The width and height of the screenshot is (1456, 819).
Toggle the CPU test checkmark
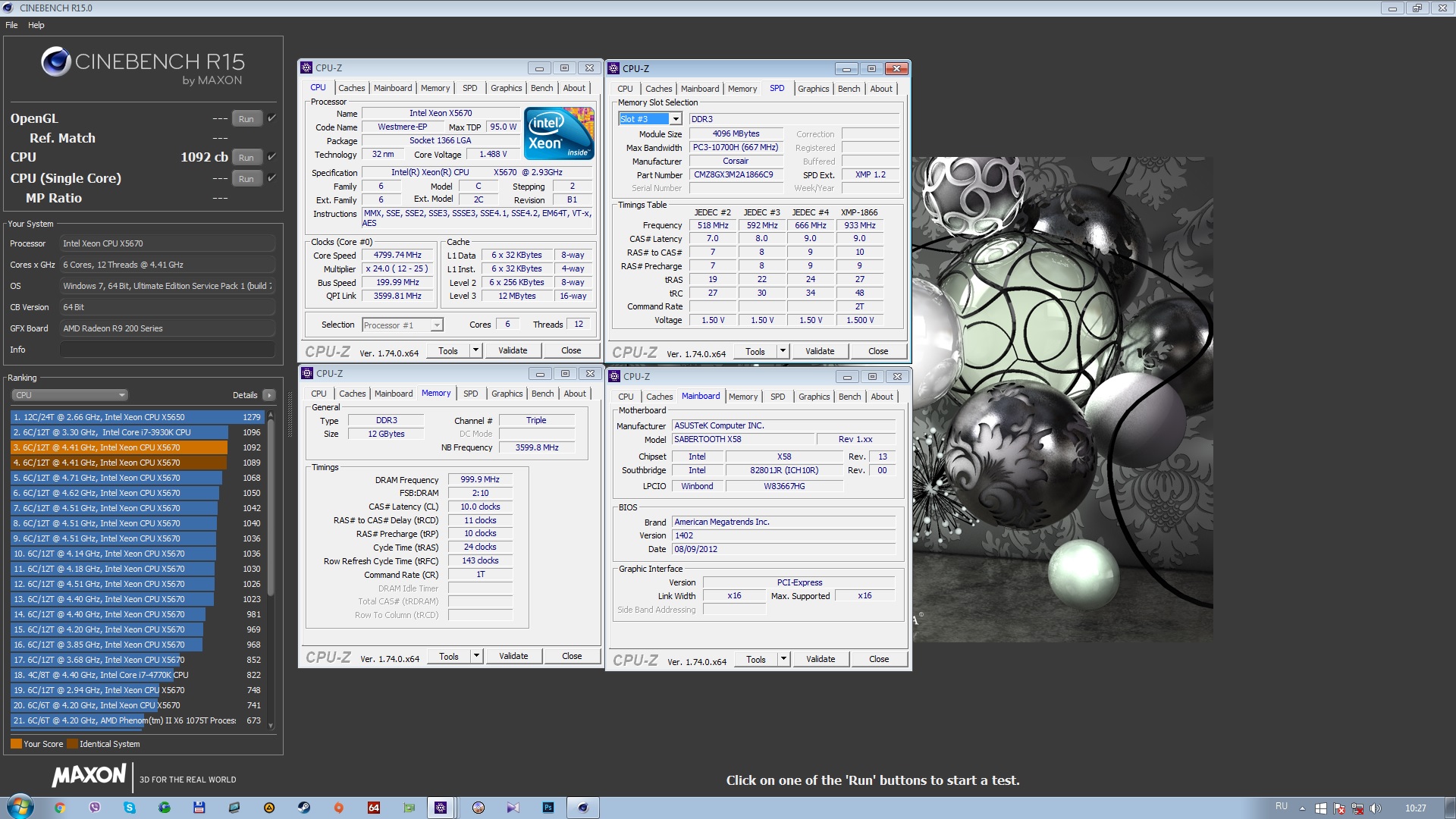pyautogui.click(x=271, y=156)
